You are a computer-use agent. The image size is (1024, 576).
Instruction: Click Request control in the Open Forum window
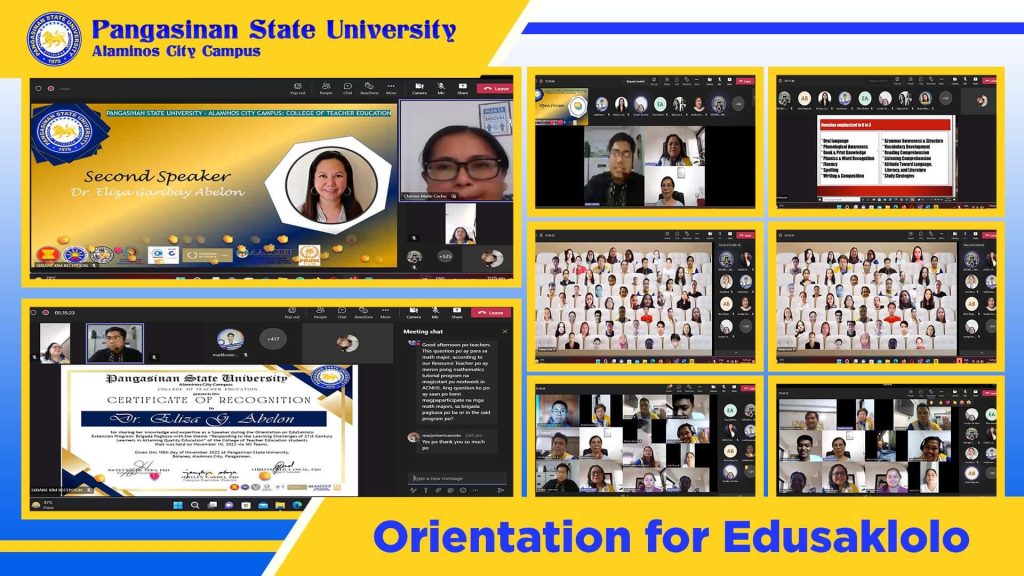tap(635, 81)
